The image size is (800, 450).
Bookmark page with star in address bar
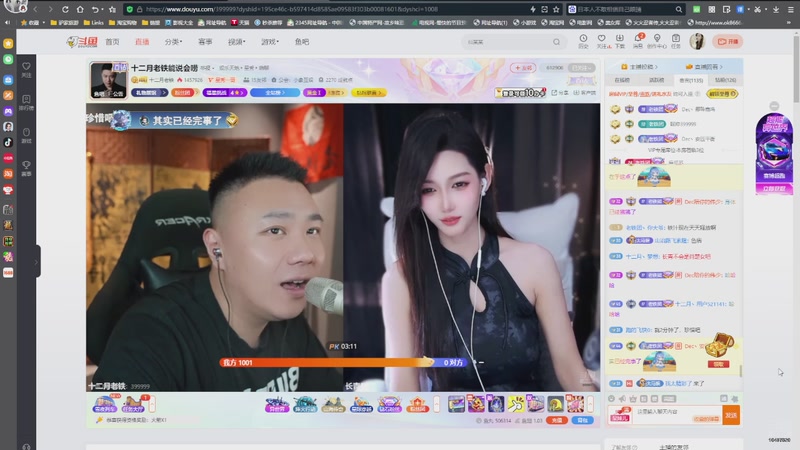tap(556, 9)
